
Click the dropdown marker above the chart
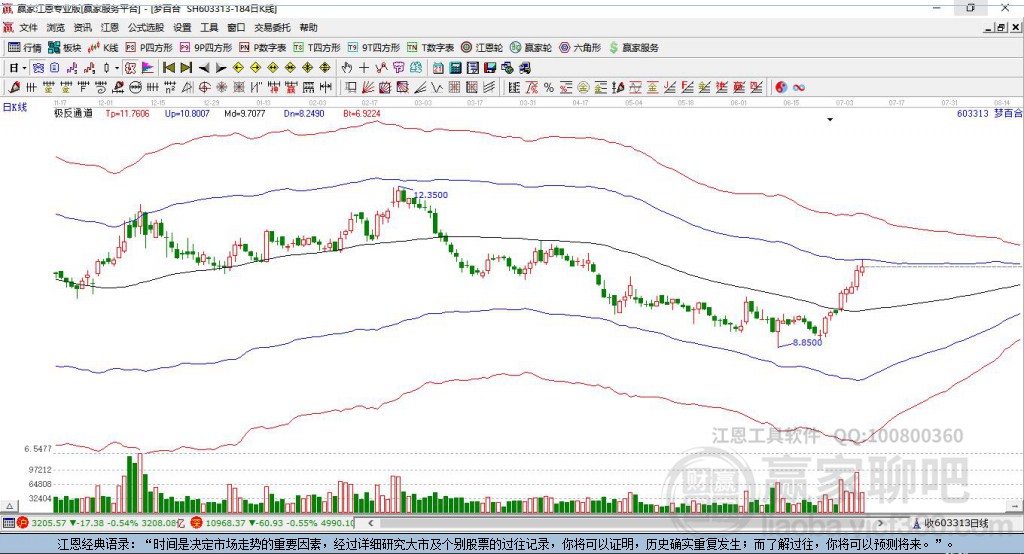click(x=830, y=120)
